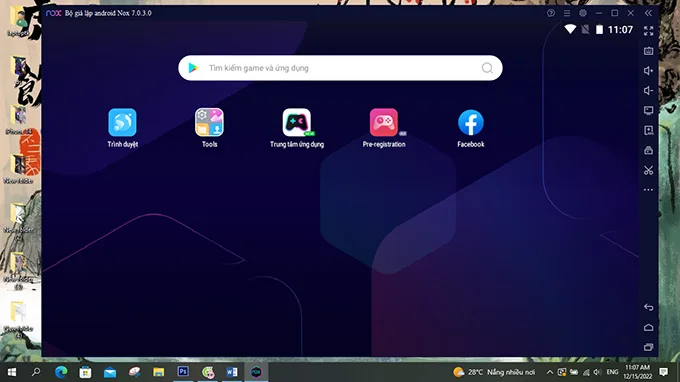Increase emulator volume in sidebar
The height and width of the screenshot is (382, 680).
648,71
